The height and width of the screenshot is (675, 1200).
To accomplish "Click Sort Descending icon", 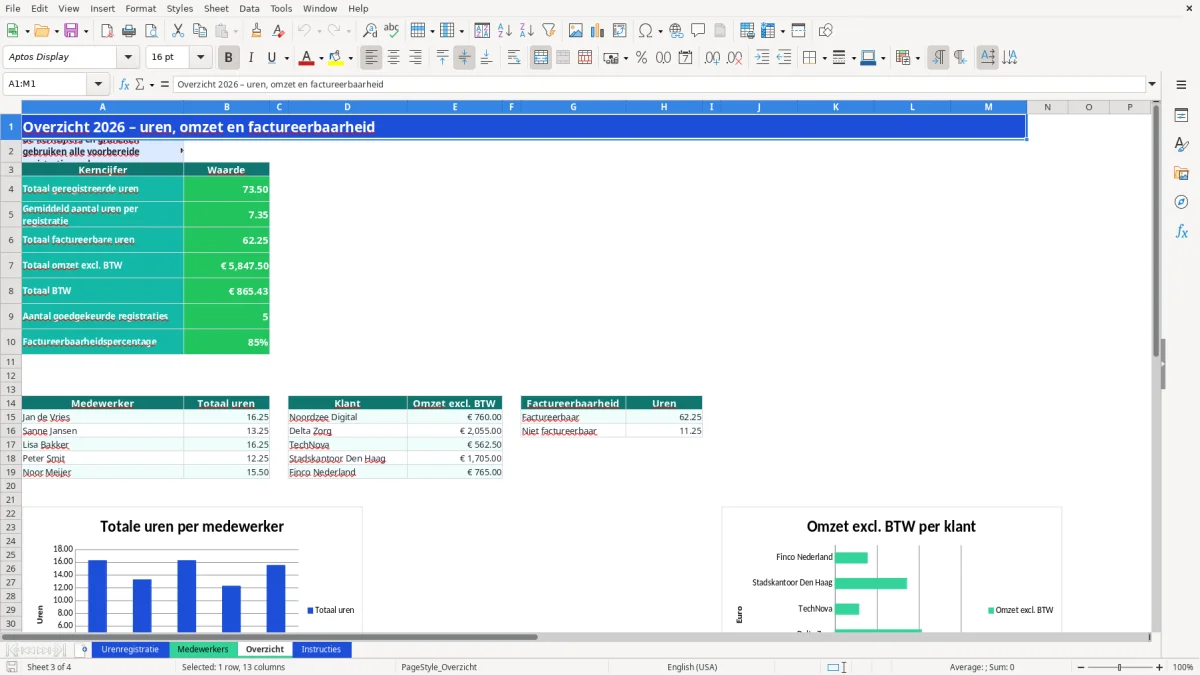I will click(527, 31).
